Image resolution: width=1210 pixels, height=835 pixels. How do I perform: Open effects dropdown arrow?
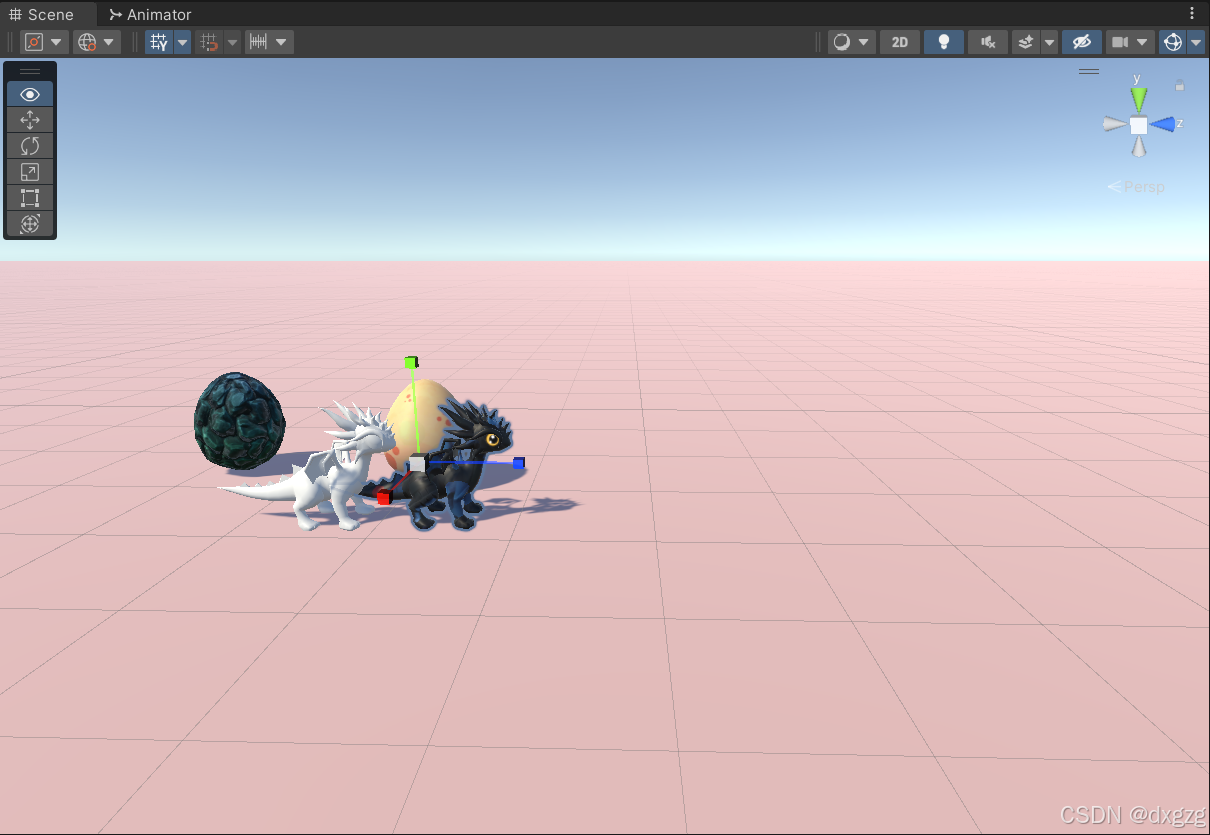(1049, 42)
